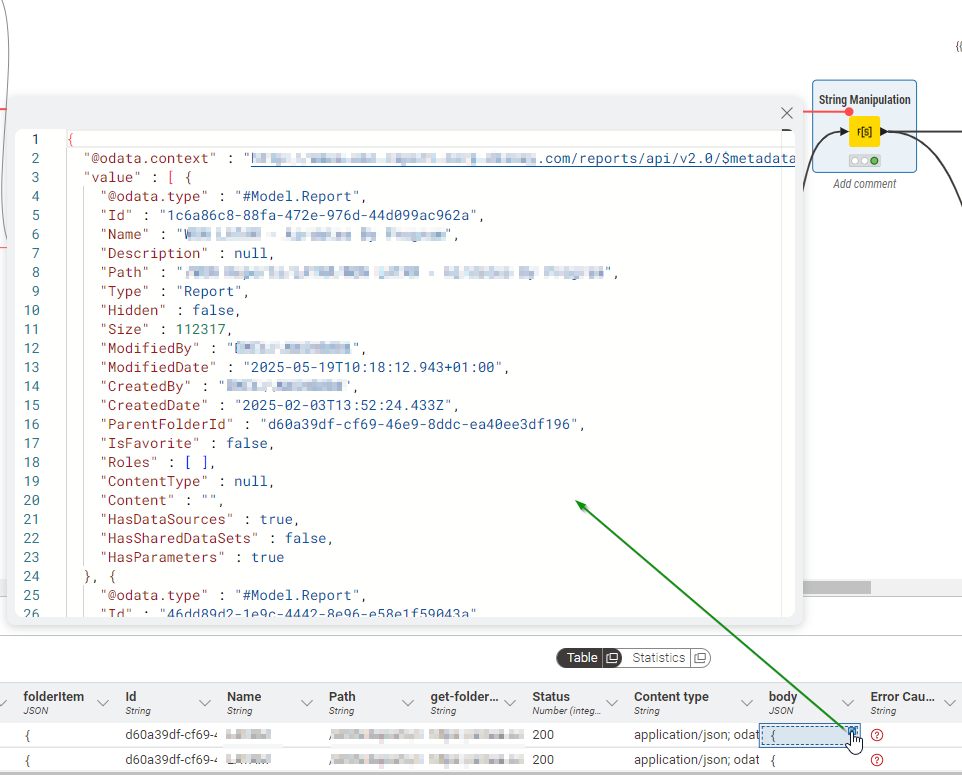Click the String Manipulation node's output port
Screen dimensions: 962x775
(884, 131)
